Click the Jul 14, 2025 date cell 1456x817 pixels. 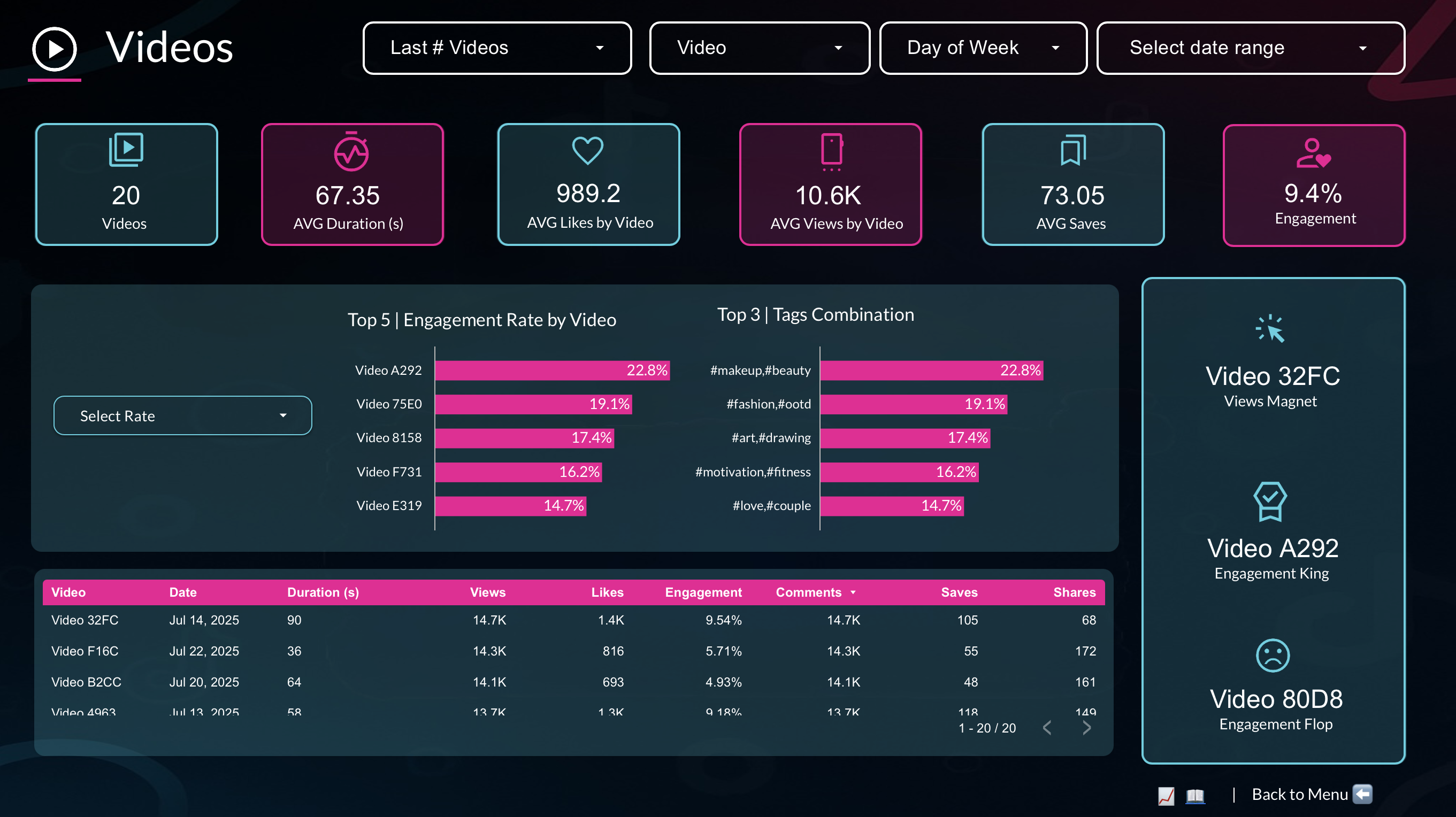point(204,620)
